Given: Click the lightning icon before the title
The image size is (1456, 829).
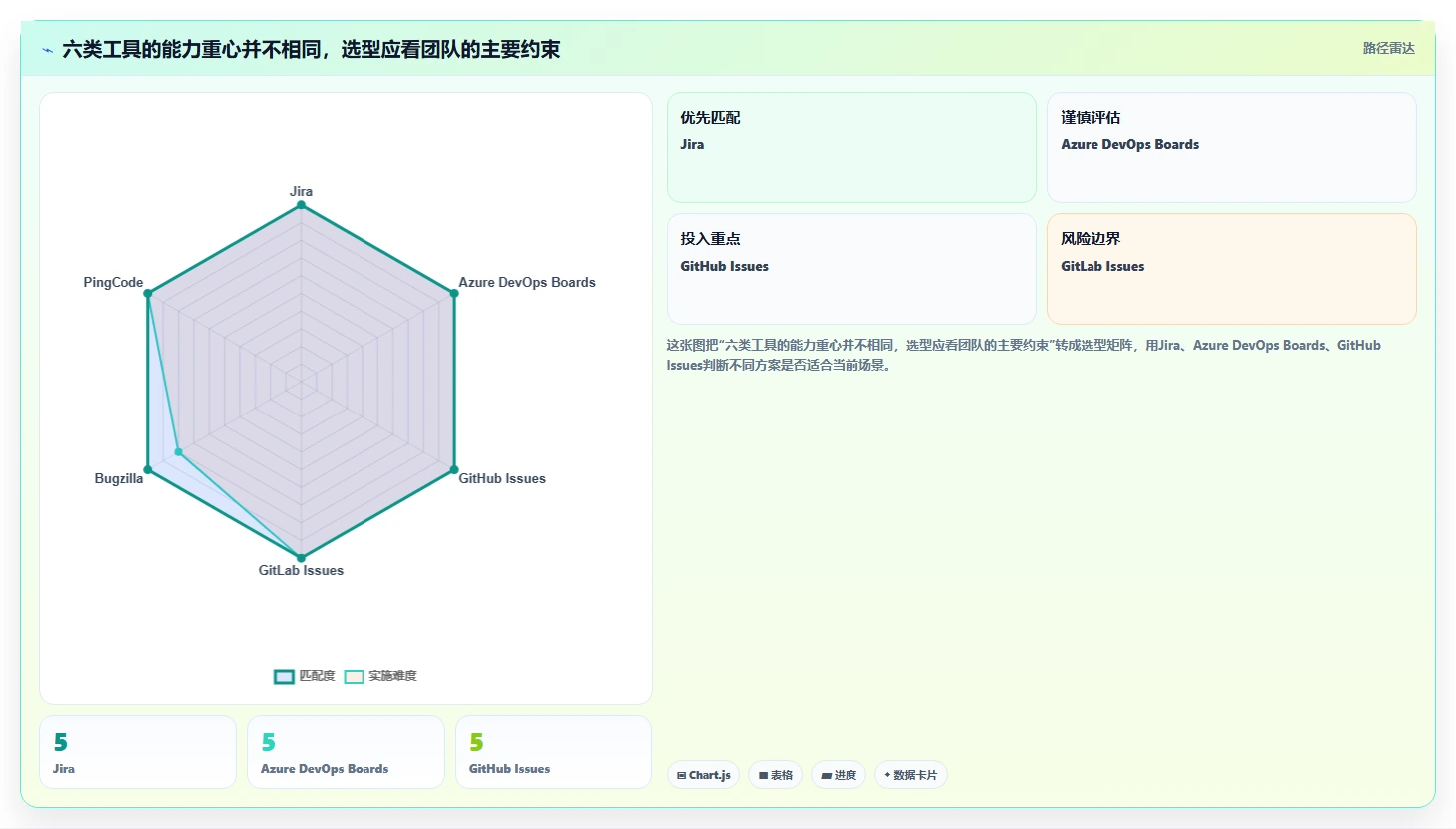Looking at the screenshot, I should click(47, 50).
